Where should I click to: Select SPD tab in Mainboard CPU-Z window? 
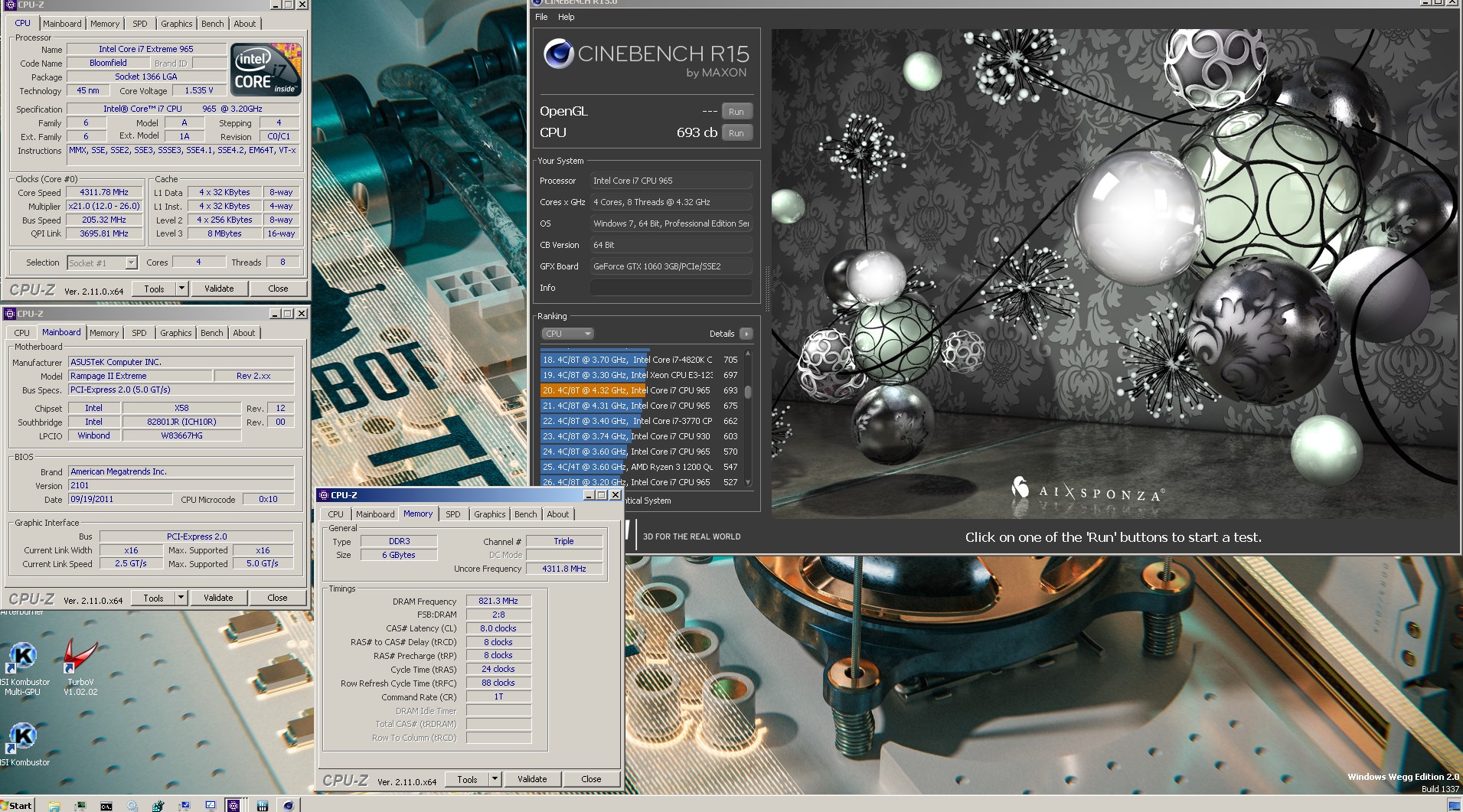click(x=139, y=333)
